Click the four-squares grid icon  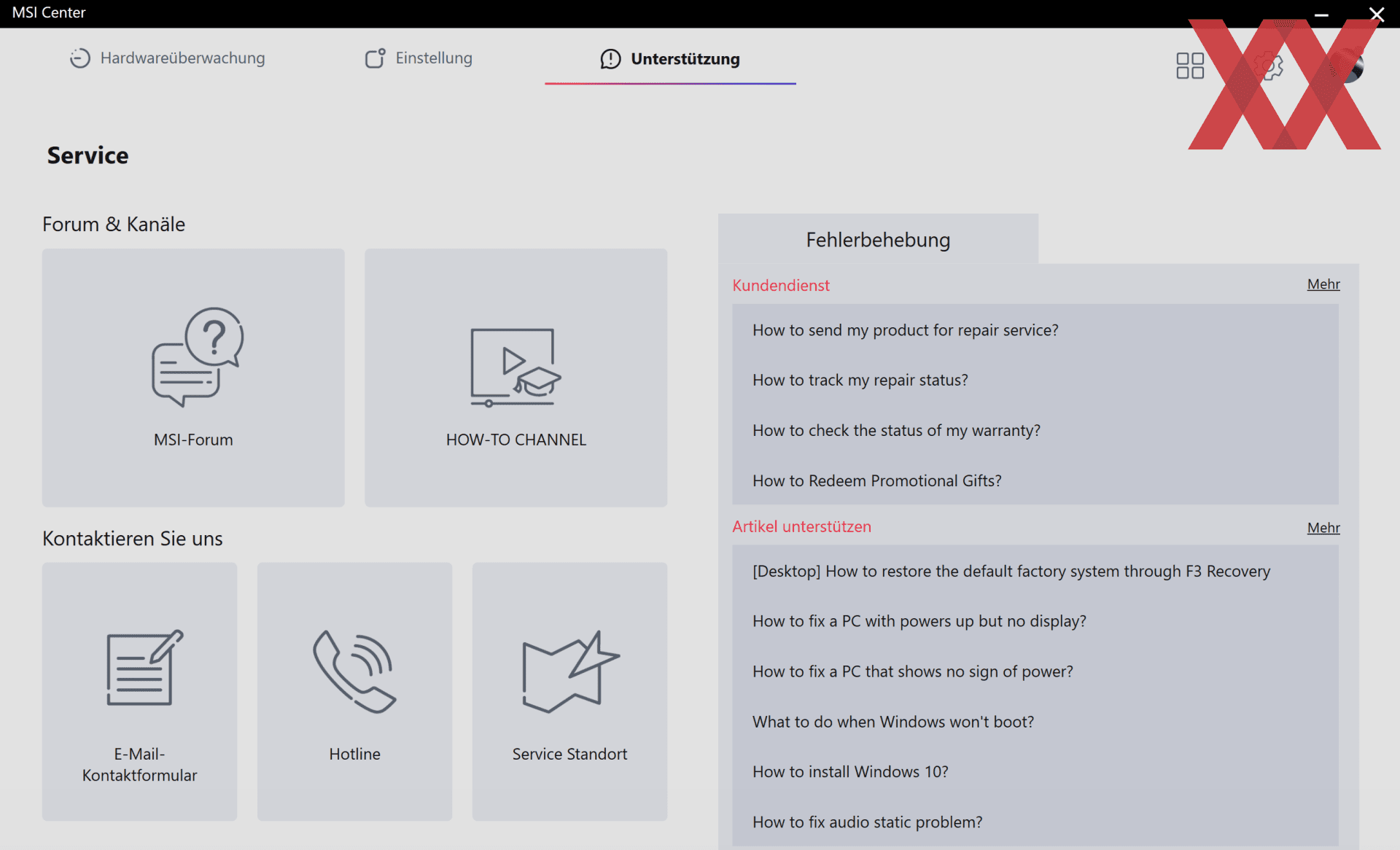pos(1189,66)
